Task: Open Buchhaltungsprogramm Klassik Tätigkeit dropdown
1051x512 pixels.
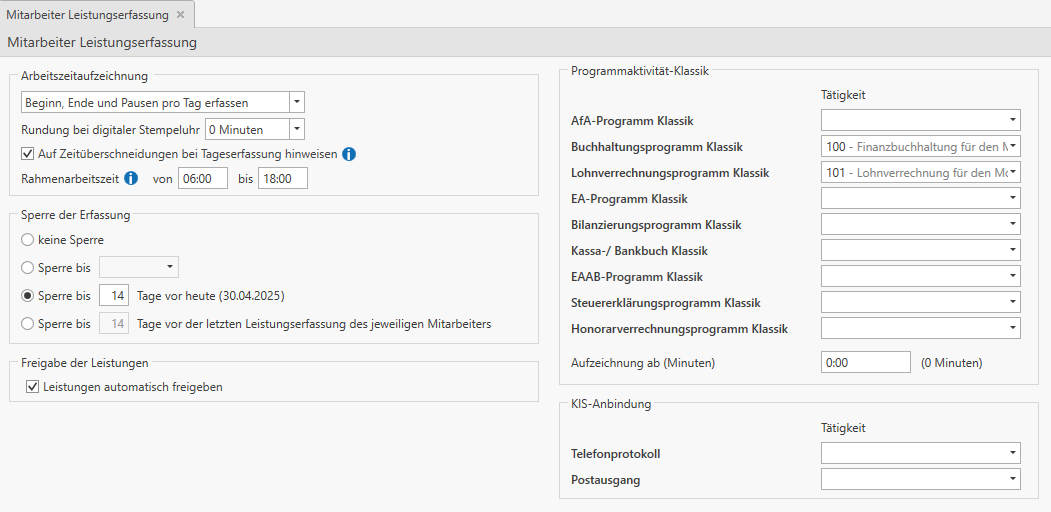Action: tap(1013, 147)
